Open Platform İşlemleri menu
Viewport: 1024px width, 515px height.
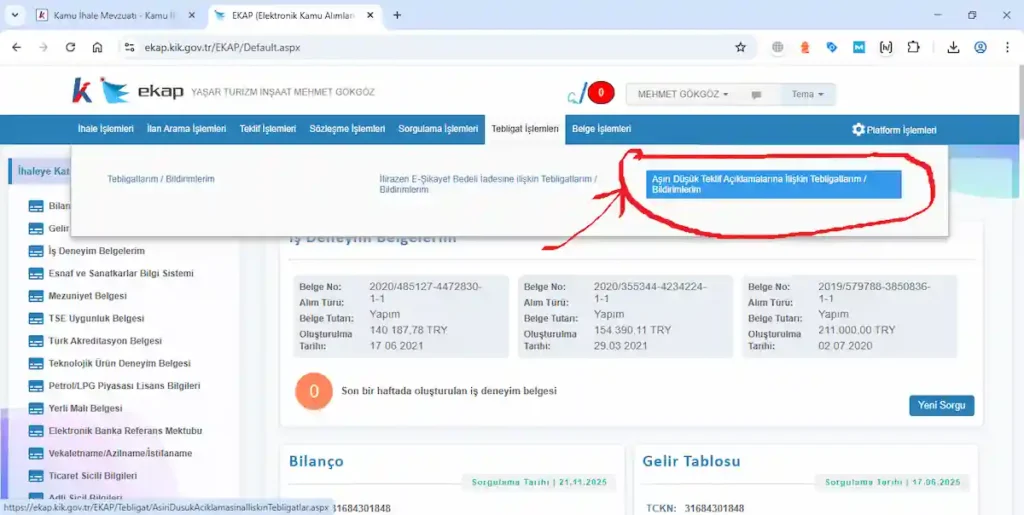pos(894,130)
